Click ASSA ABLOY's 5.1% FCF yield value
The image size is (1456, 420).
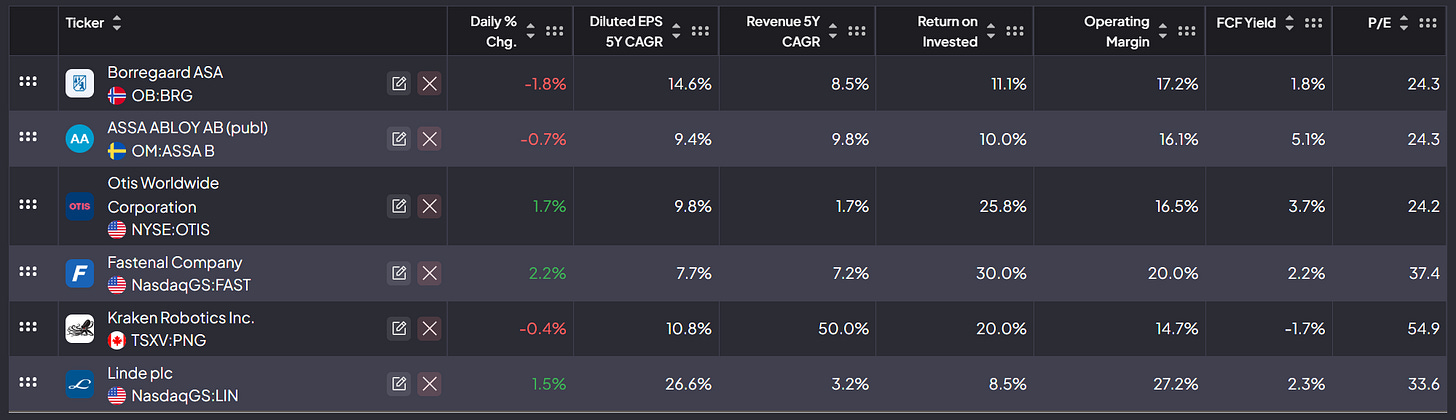(x=1309, y=139)
